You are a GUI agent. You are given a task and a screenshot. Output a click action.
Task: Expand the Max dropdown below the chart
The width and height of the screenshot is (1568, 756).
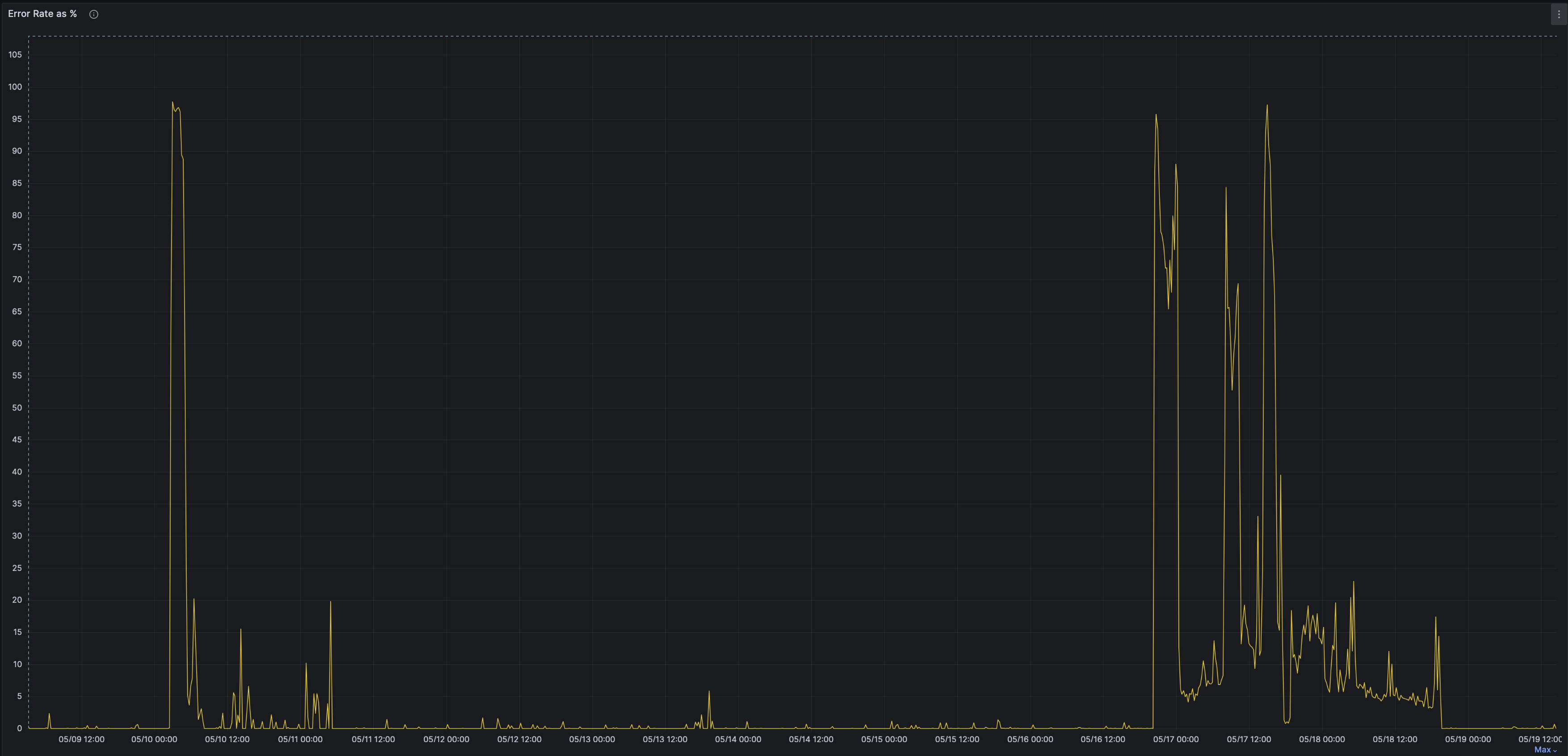point(1545,750)
